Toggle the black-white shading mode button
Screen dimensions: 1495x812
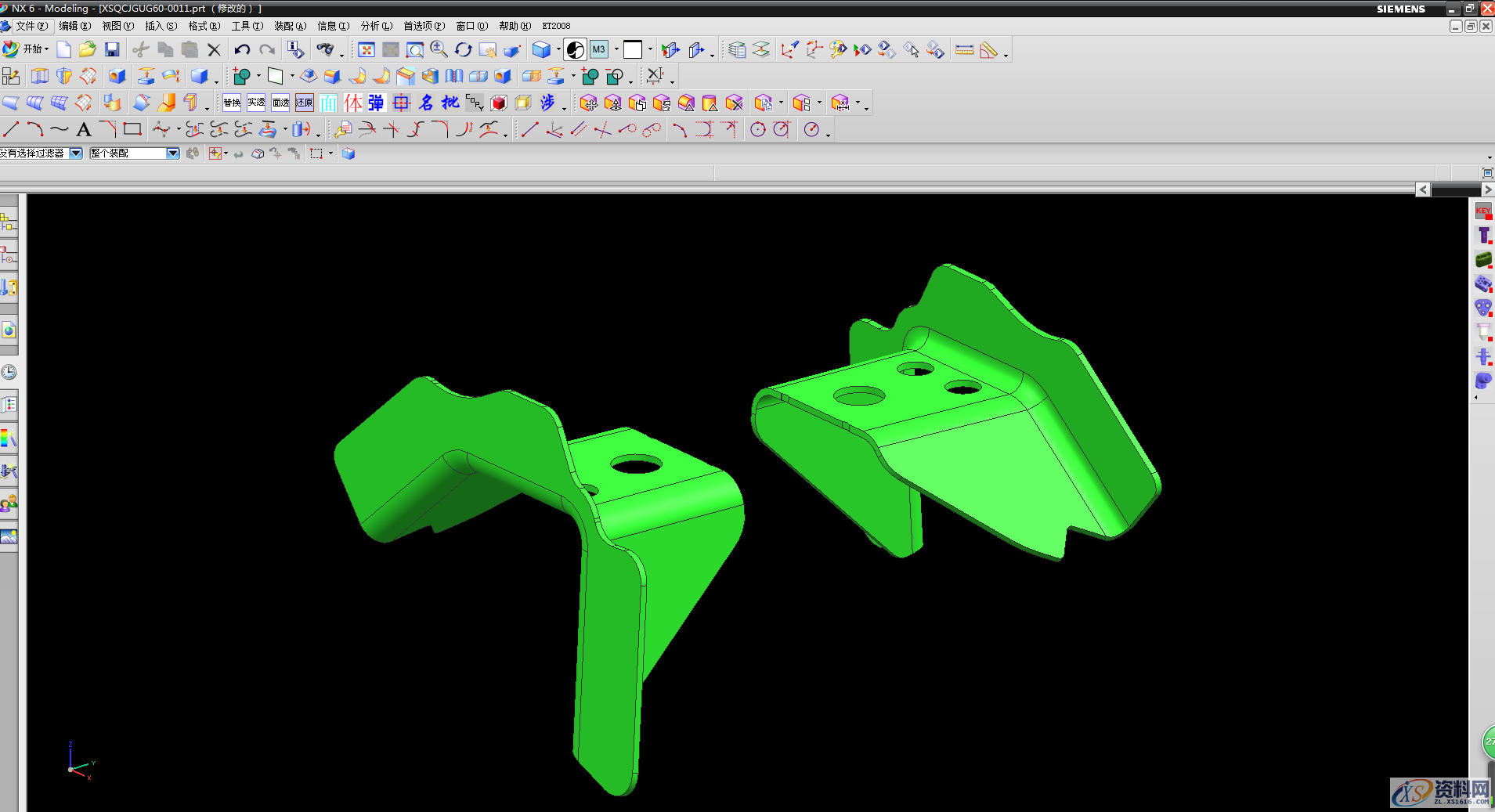click(x=575, y=50)
